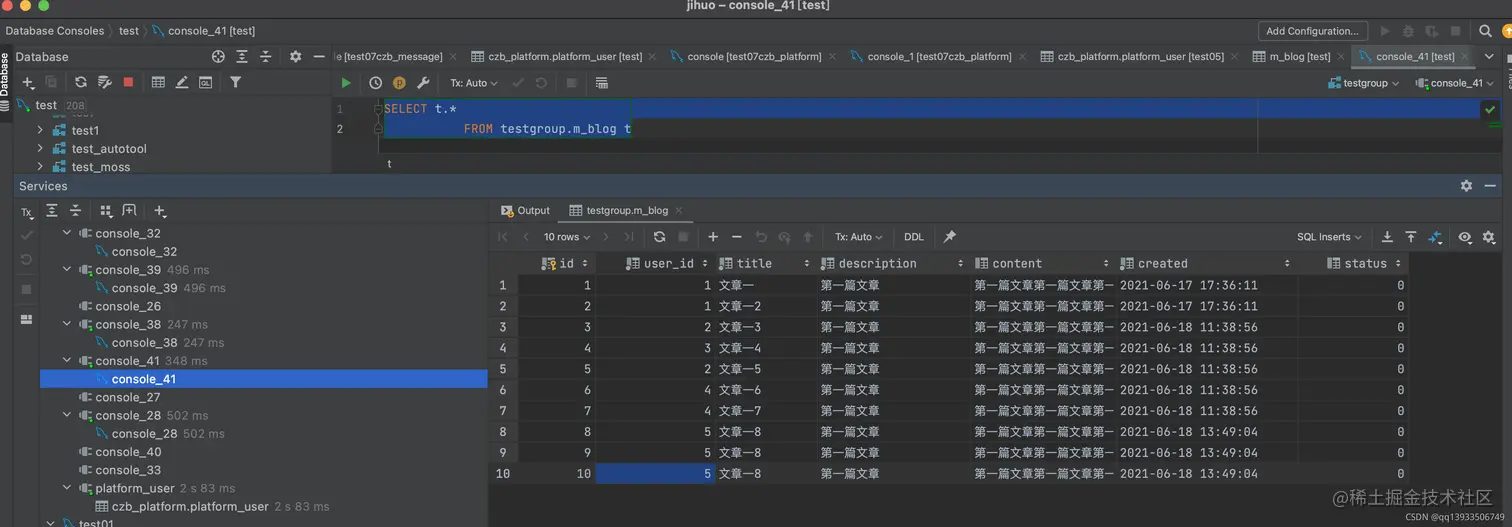The width and height of the screenshot is (1512, 527).
Task: Click the orange P parameters icon
Action: pos(399,83)
